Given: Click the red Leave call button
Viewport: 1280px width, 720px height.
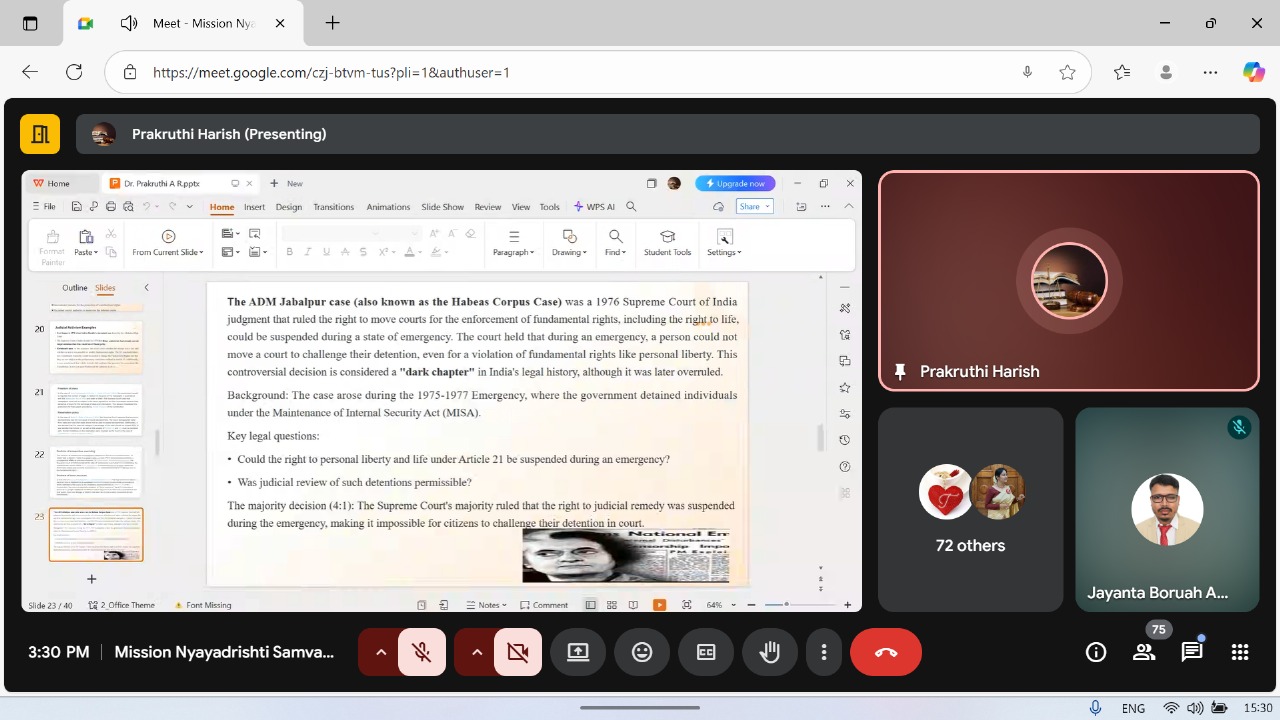Looking at the screenshot, I should coord(885,652).
